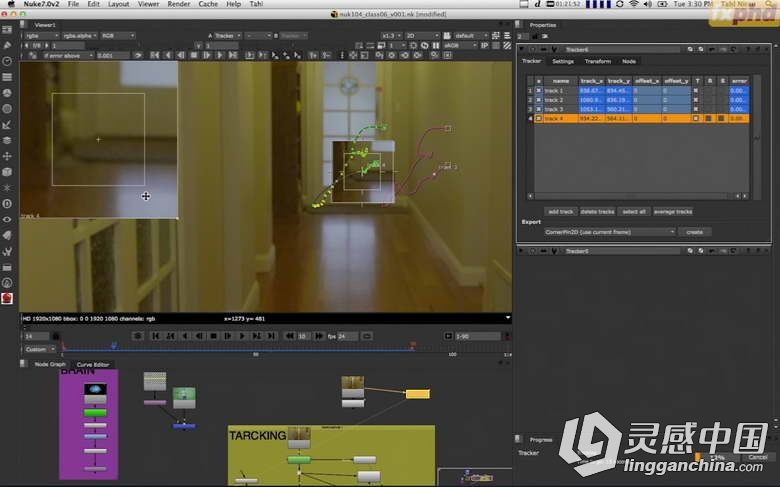780x487 pixels.
Task: Skip forward by ten frames
Action: 319,336
